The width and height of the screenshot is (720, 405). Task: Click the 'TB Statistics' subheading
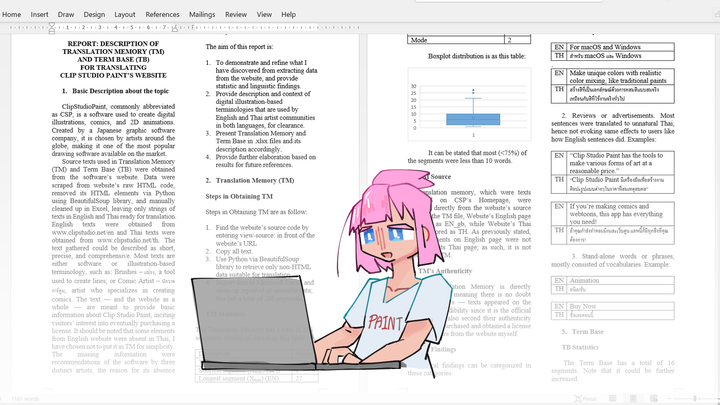[x=579, y=347]
